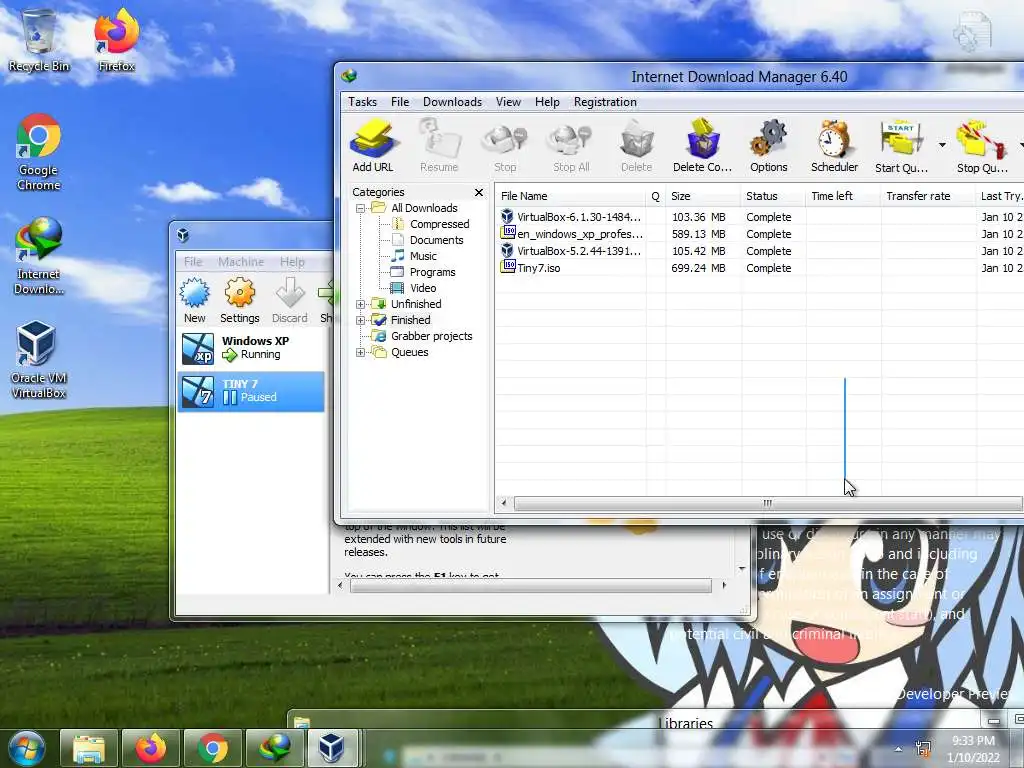Viewport: 1024px width, 768px height.
Task: Open the File menu in IDM
Action: tap(400, 102)
